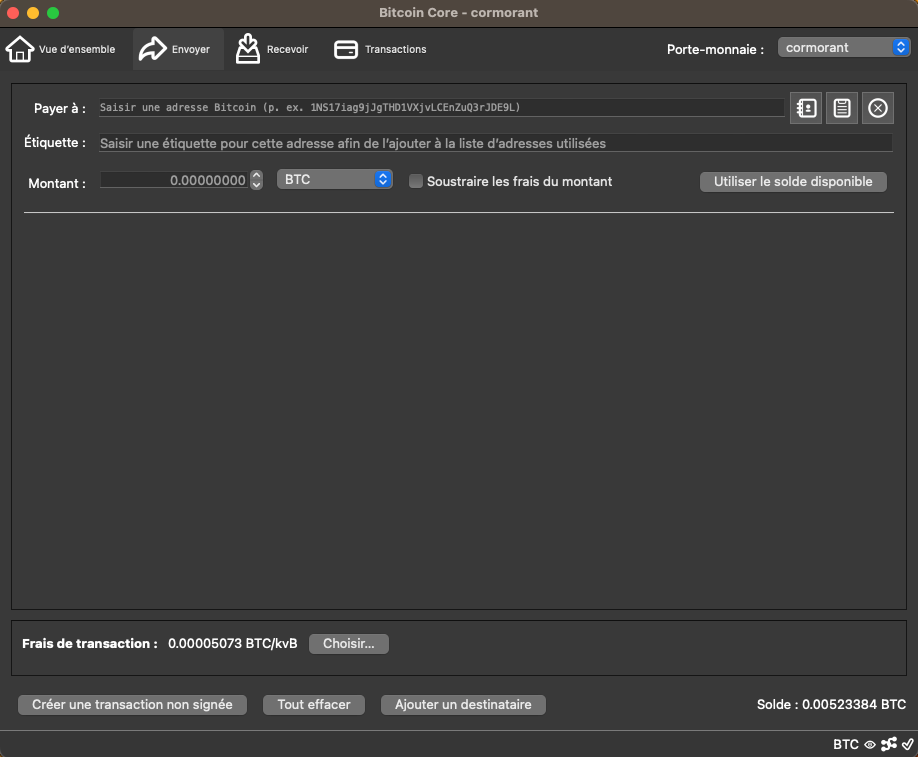Click the Payer à address input field
This screenshot has width=918, height=757.
[x=440, y=108]
